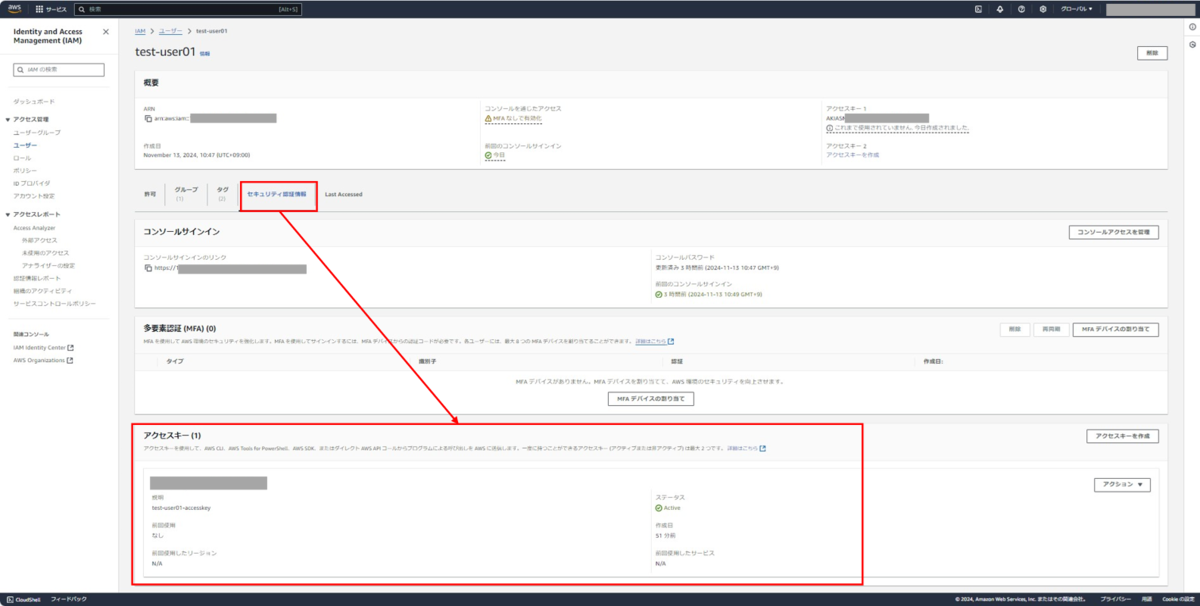Open the アクション dropdown for the access key
The width and height of the screenshot is (1200, 606).
1123,484
